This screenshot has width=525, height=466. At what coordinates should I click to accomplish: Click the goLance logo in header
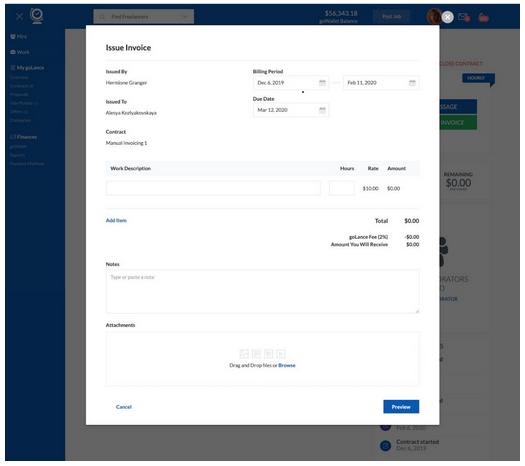37,16
